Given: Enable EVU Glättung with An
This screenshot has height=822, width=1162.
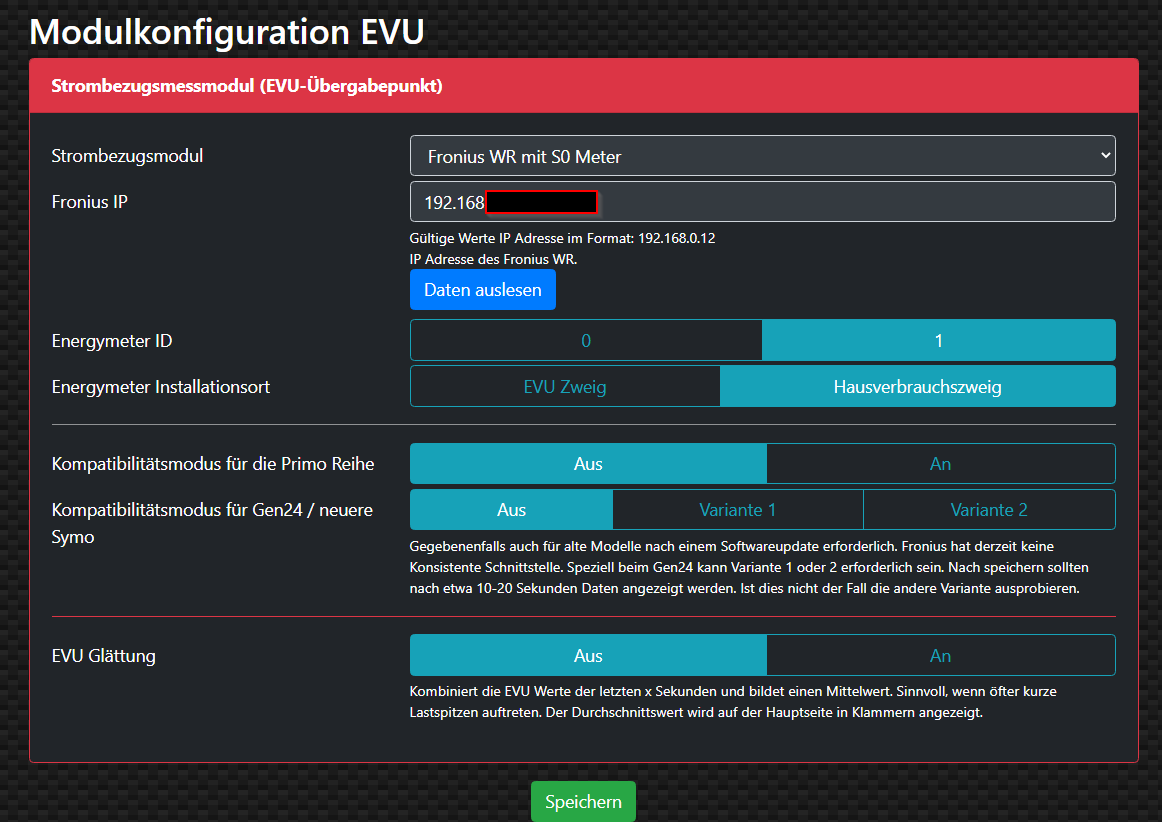Looking at the screenshot, I should click(940, 656).
